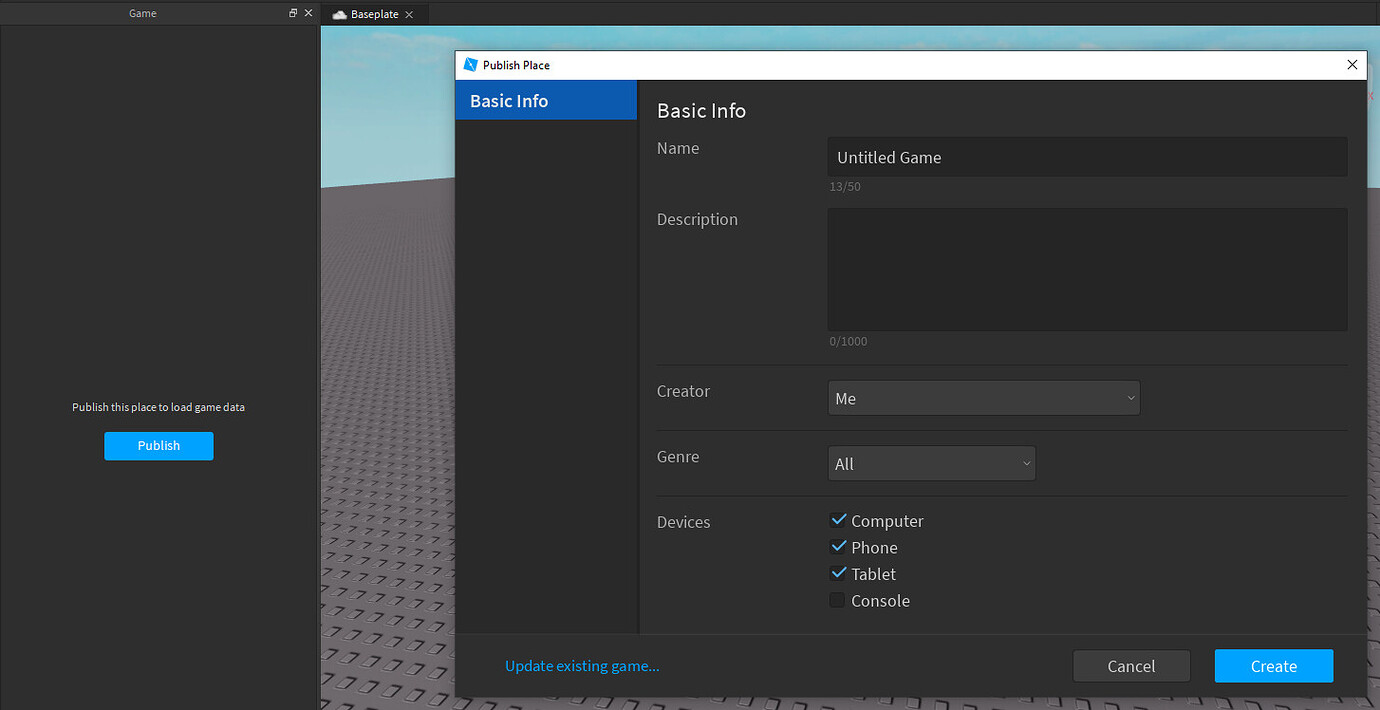The image size is (1380, 710).
Task: Click the Creator label
Action: click(x=683, y=391)
